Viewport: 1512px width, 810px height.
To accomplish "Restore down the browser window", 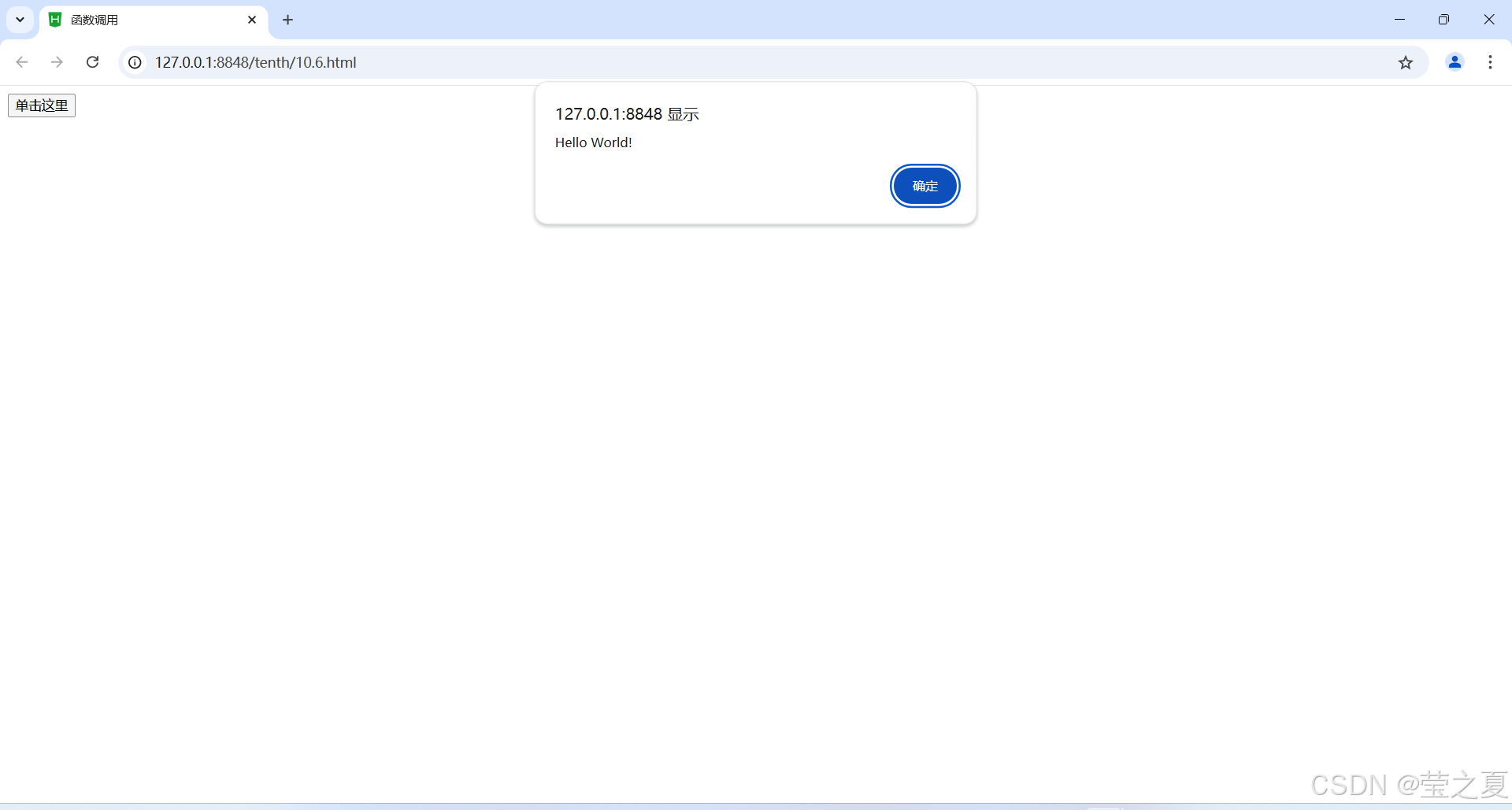I will 1443,20.
